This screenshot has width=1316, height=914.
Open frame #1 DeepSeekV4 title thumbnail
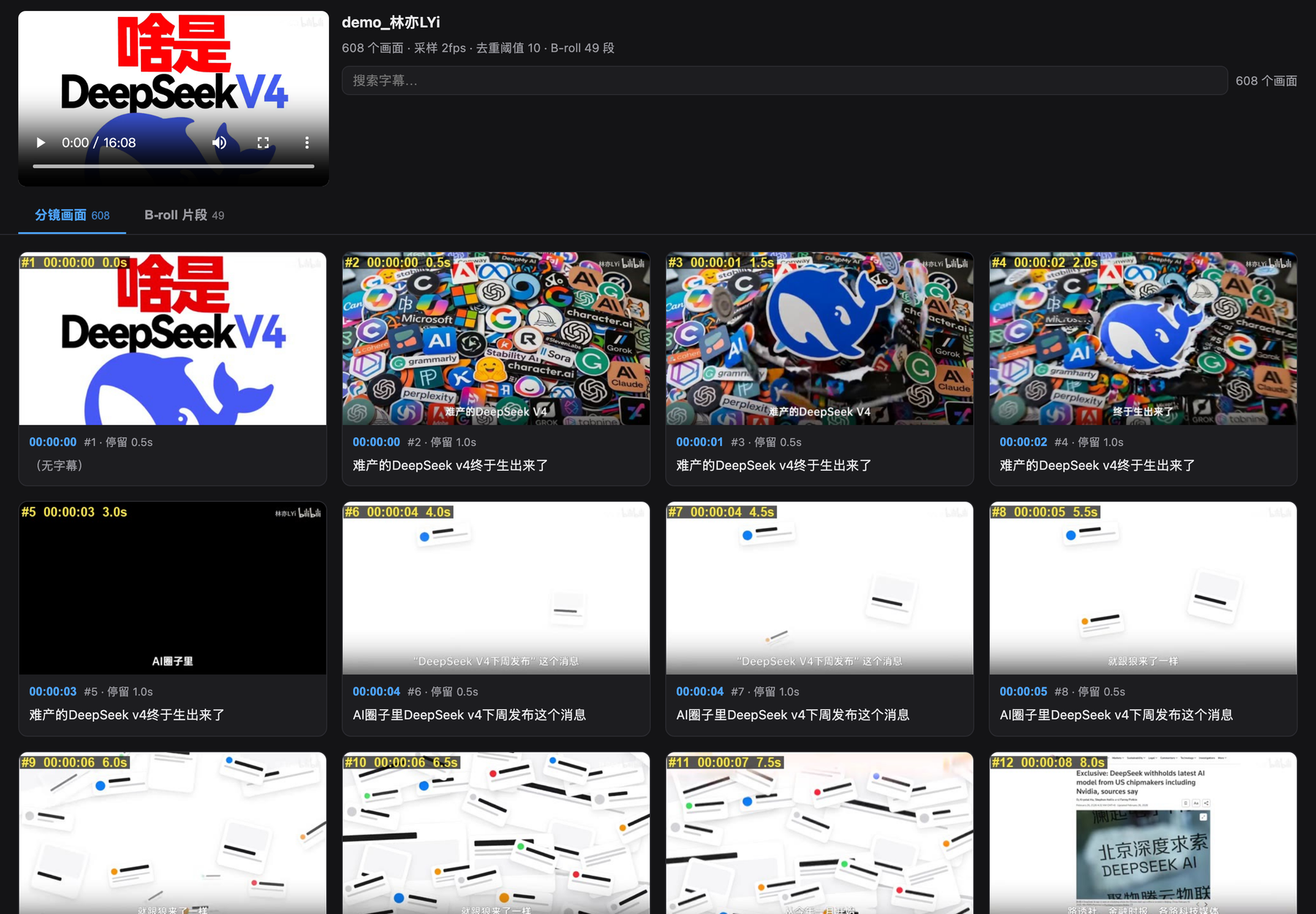[173, 339]
